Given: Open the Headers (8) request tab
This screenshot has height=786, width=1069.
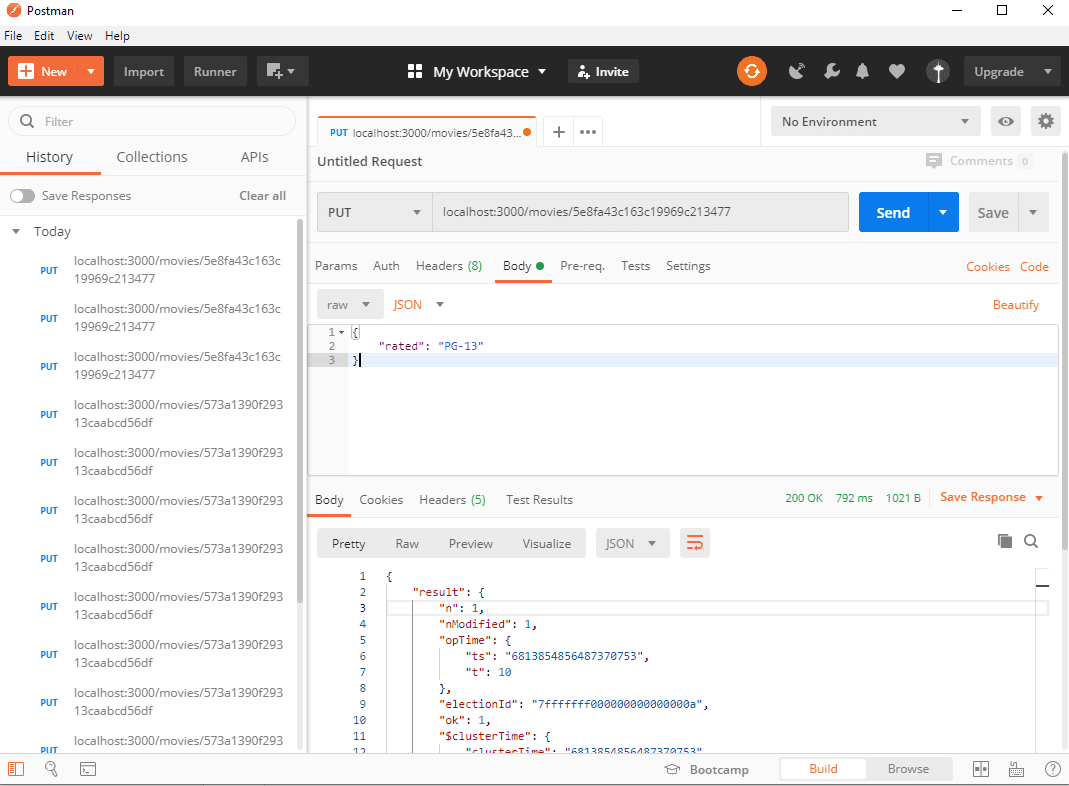Looking at the screenshot, I should pos(448,266).
